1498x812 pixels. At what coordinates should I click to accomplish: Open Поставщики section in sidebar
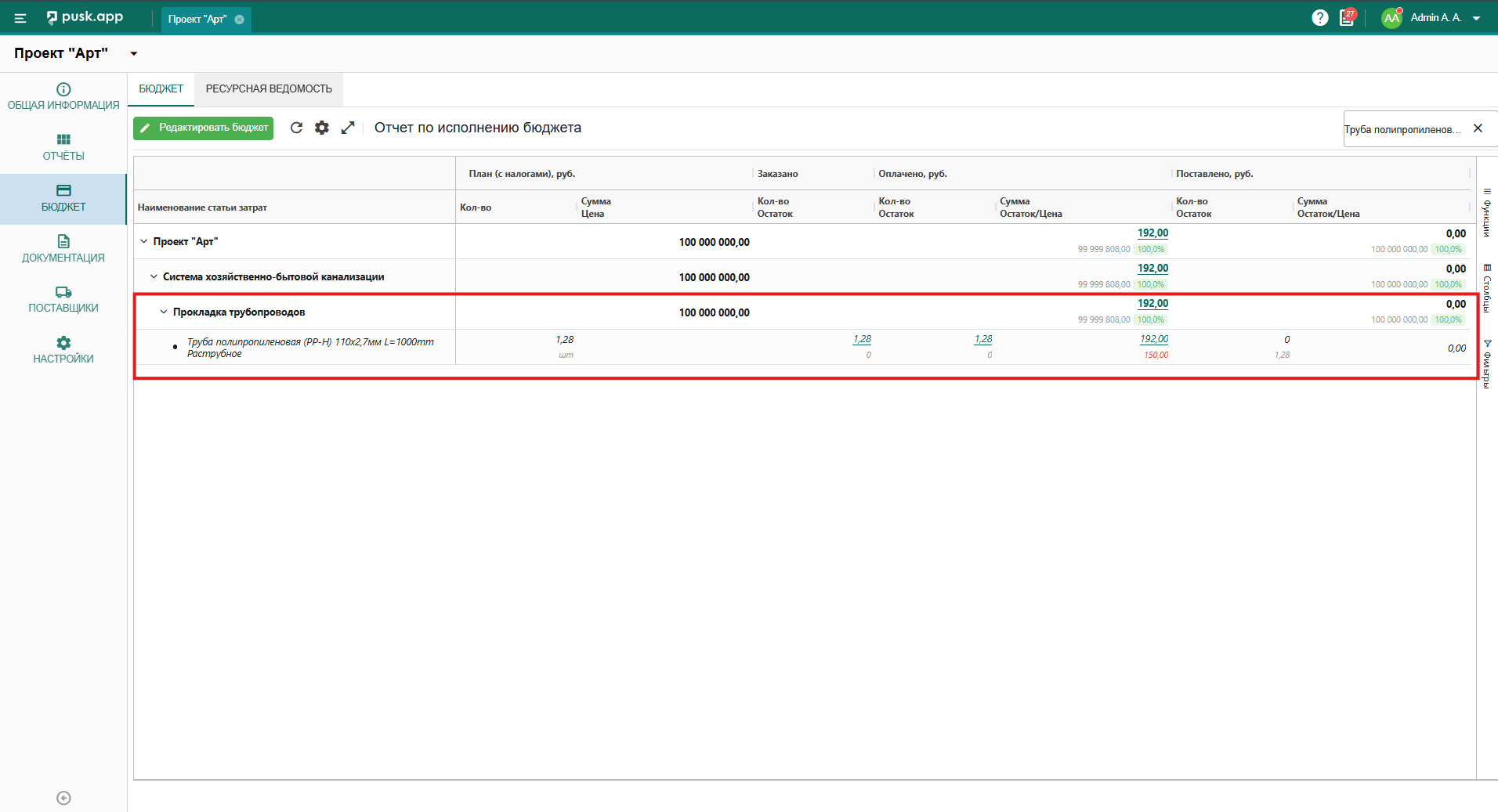tap(63, 299)
